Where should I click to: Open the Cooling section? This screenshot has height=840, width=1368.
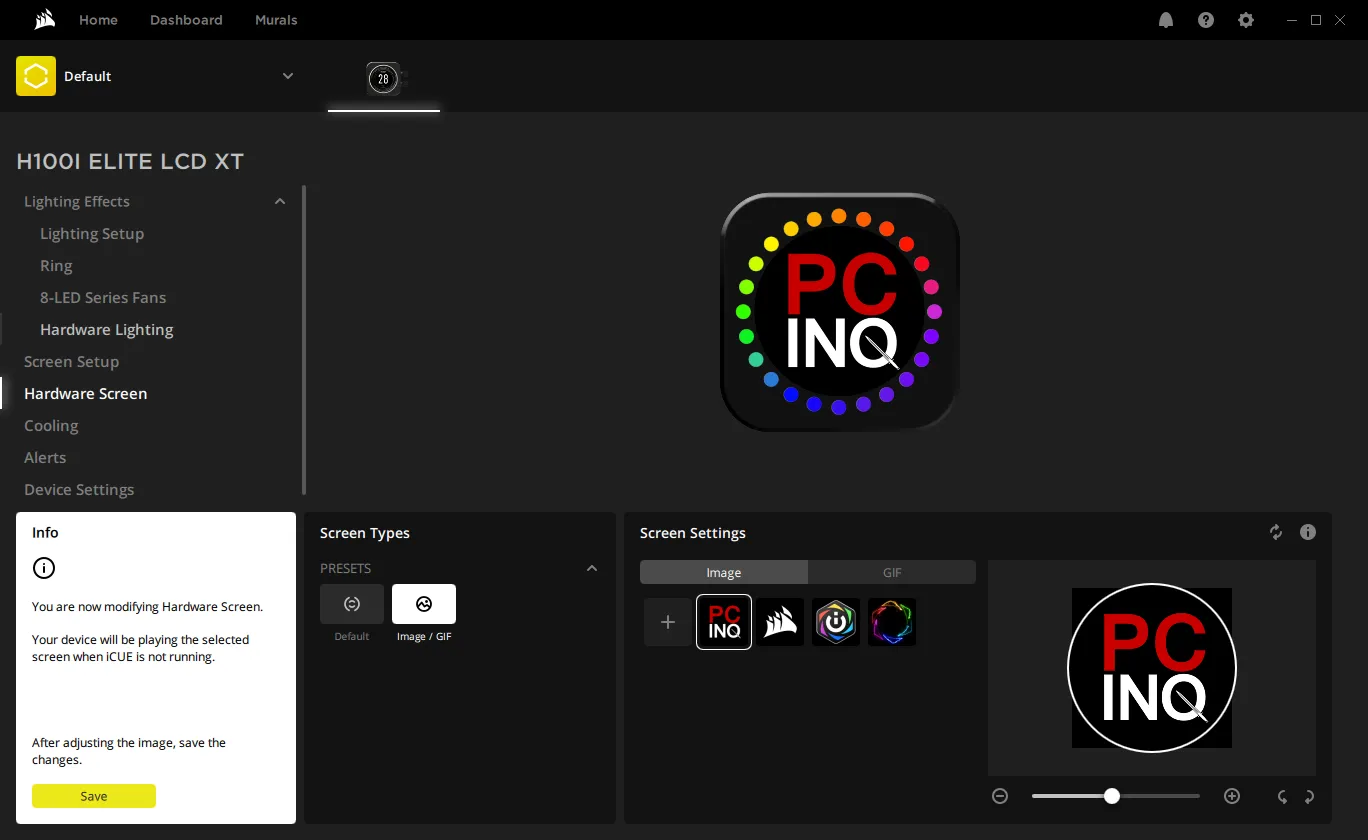(x=51, y=425)
